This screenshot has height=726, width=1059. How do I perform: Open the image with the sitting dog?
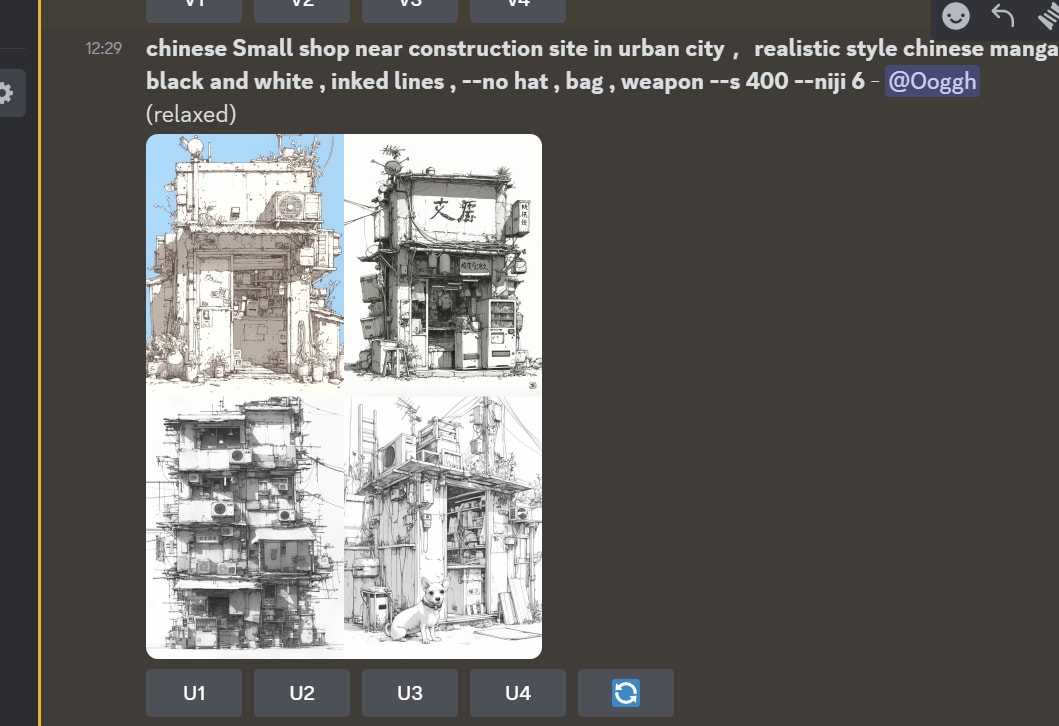443,525
